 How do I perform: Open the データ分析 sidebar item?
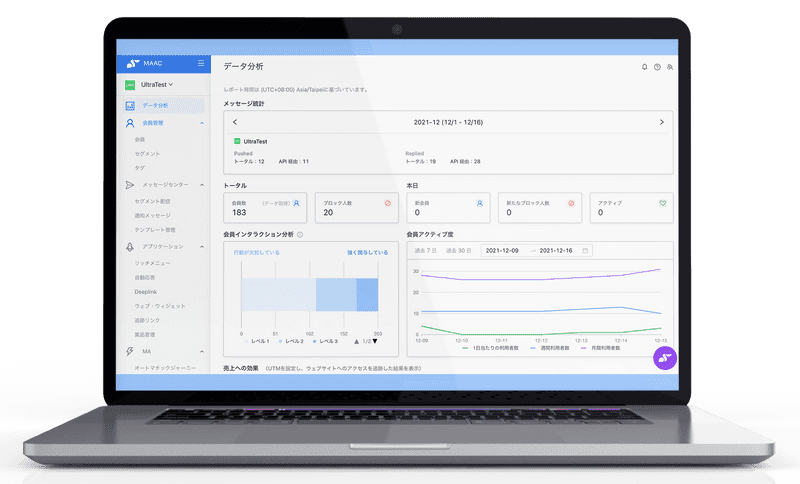click(164, 106)
